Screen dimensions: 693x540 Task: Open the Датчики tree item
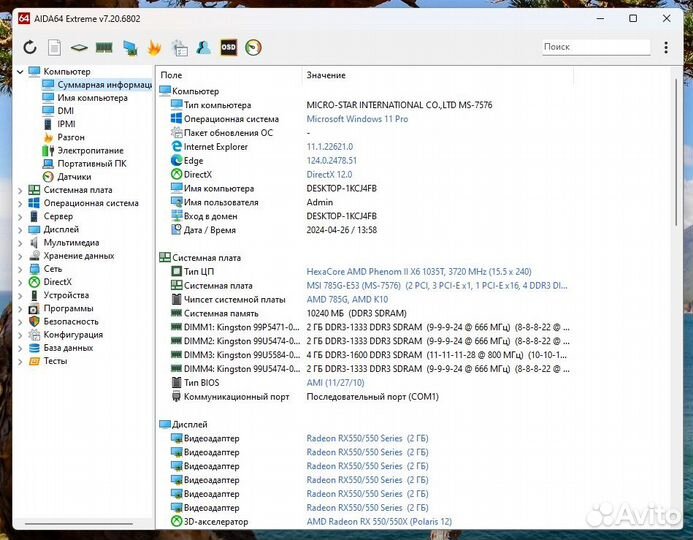(x=67, y=177)
